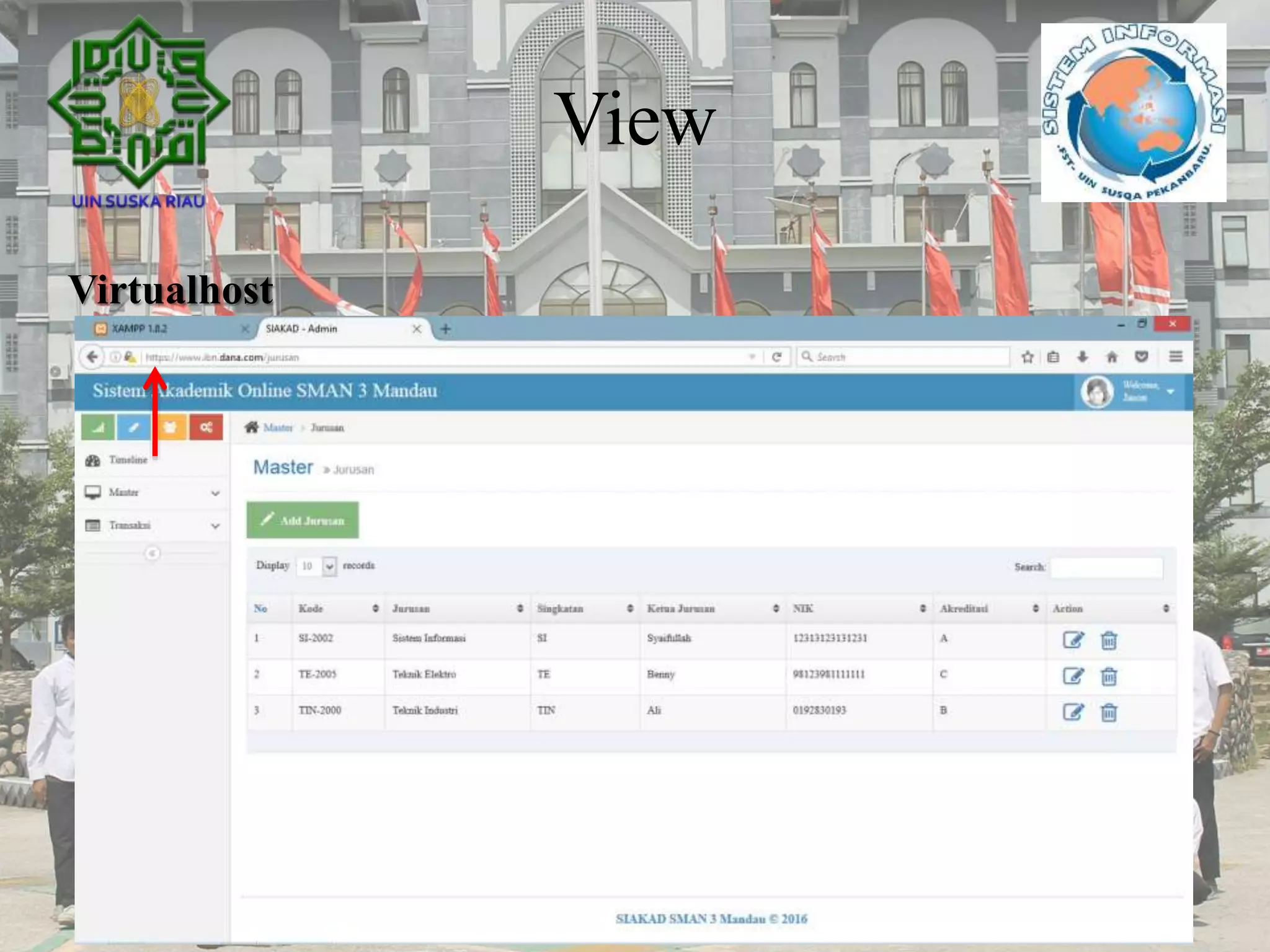This screenshot has width=1270, height=952.
Task: Click the Add Jurusan button
Action: [x=303, y=520]
